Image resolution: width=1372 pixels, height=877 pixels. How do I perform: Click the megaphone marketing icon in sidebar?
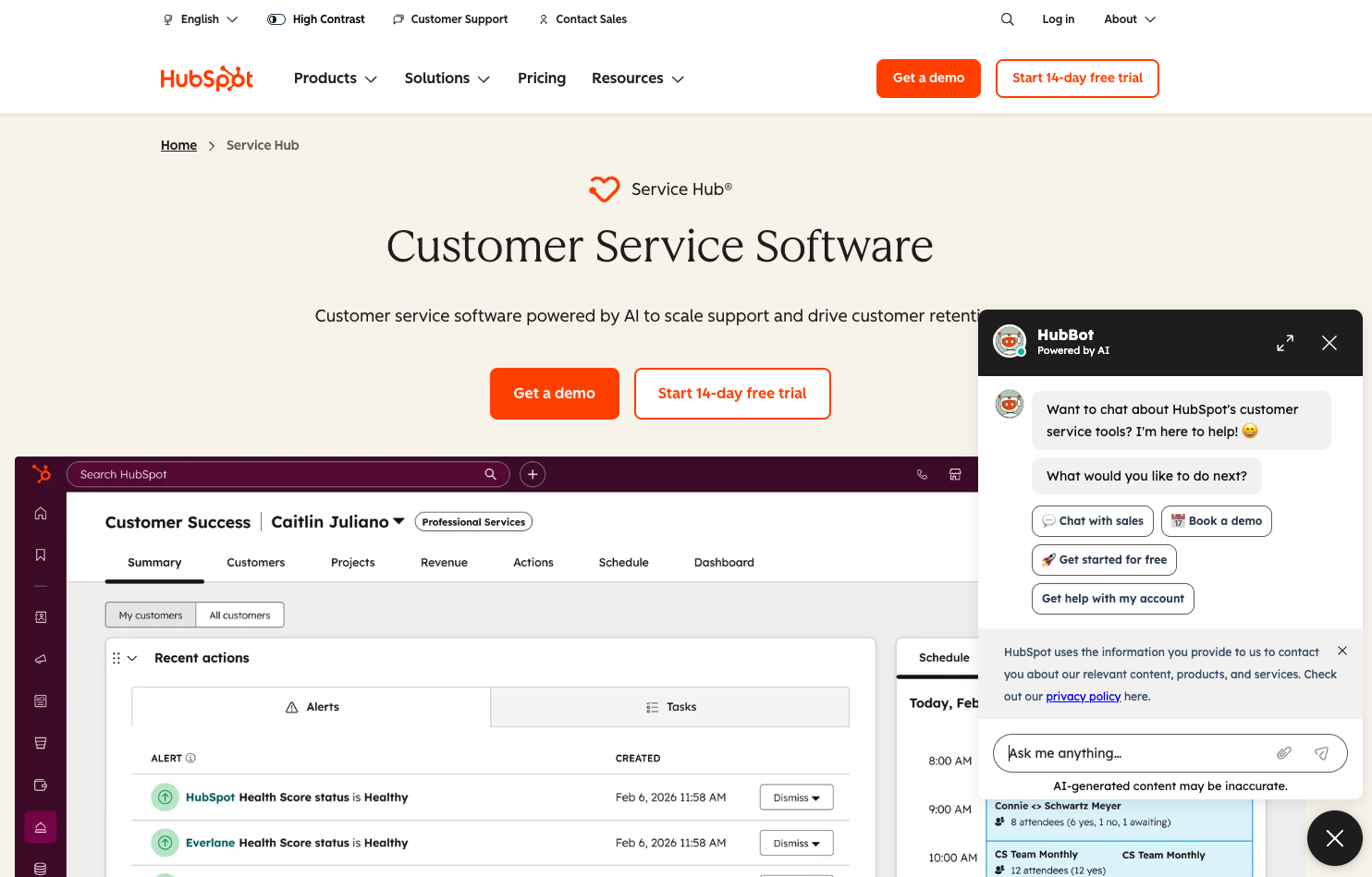coord(41,660)
